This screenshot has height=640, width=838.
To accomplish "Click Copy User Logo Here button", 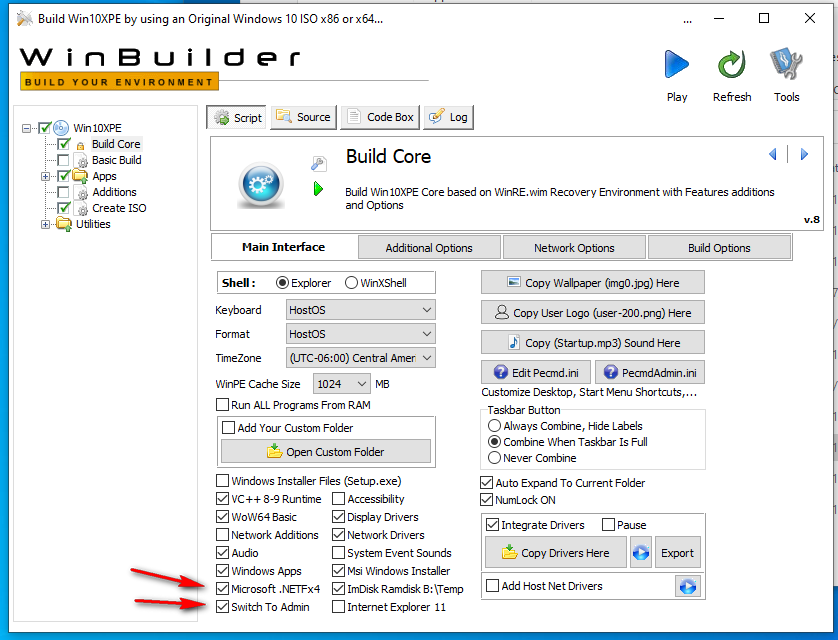I will pos(593,313).
